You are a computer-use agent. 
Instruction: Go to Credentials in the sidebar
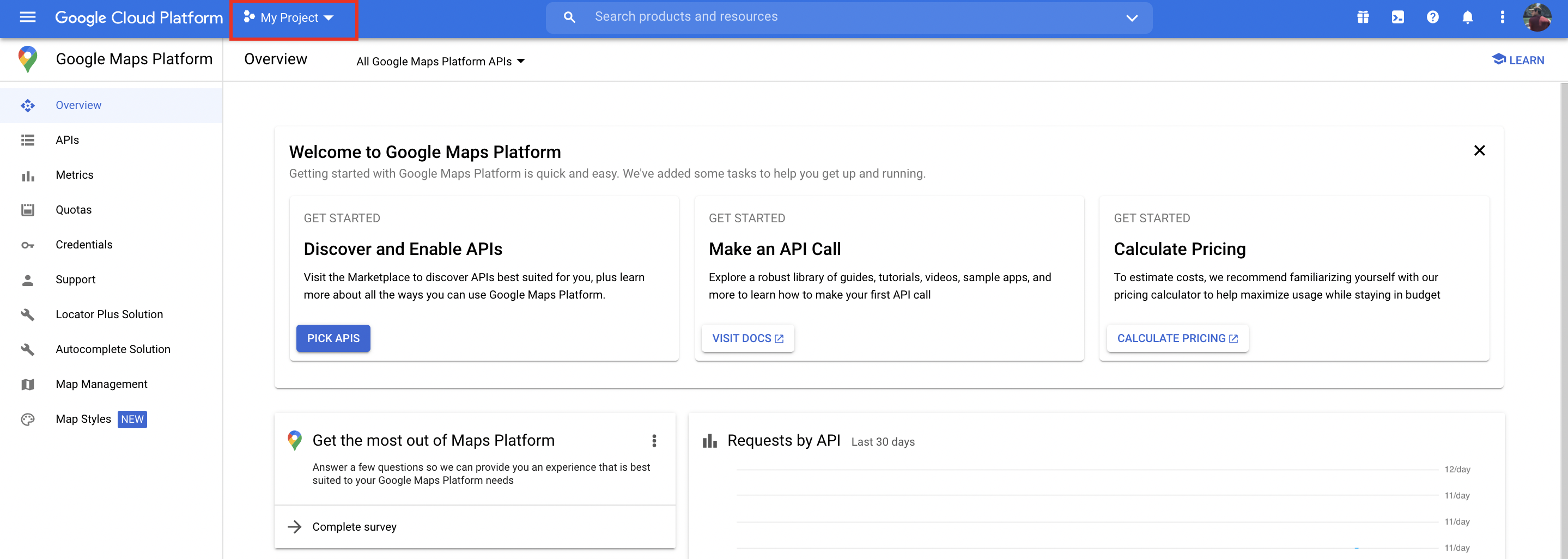pyautogui.click(x=84, y=245)
